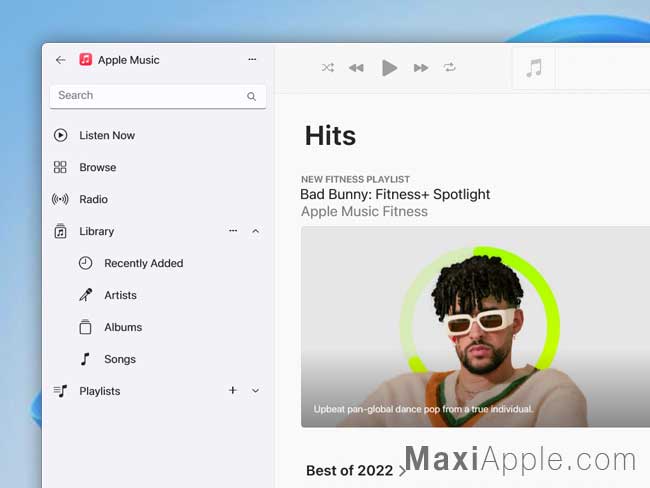Click the Artists microphone icon

pos(85,295)
